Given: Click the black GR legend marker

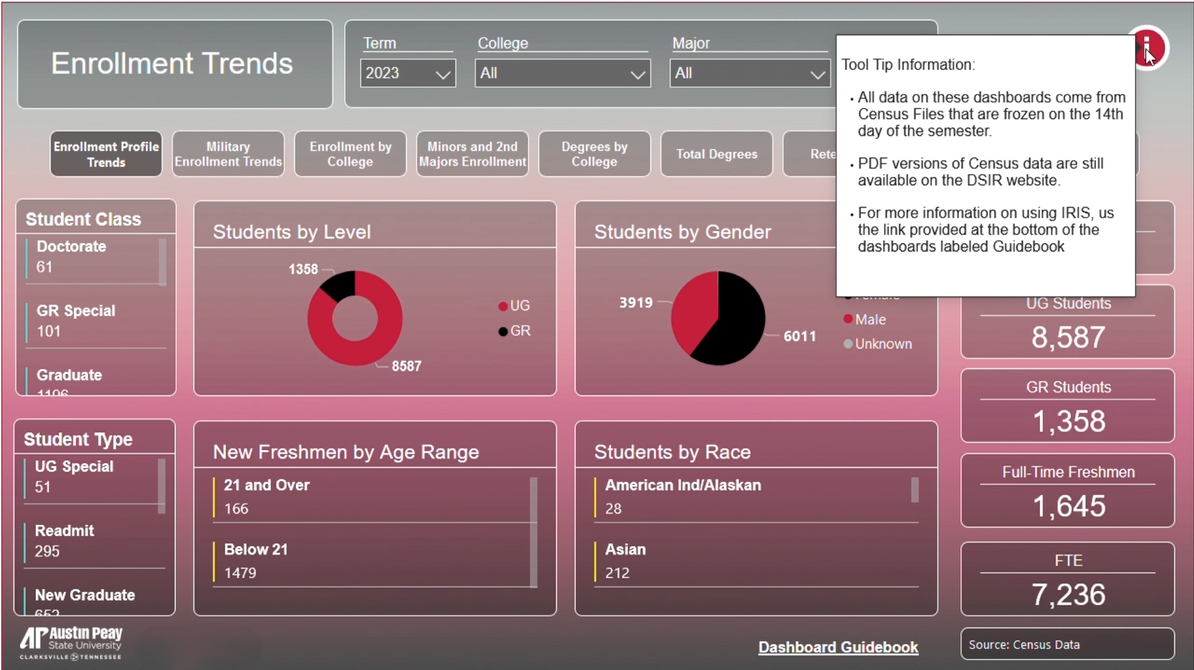Looking at the screenshot, I should (503, 331).
